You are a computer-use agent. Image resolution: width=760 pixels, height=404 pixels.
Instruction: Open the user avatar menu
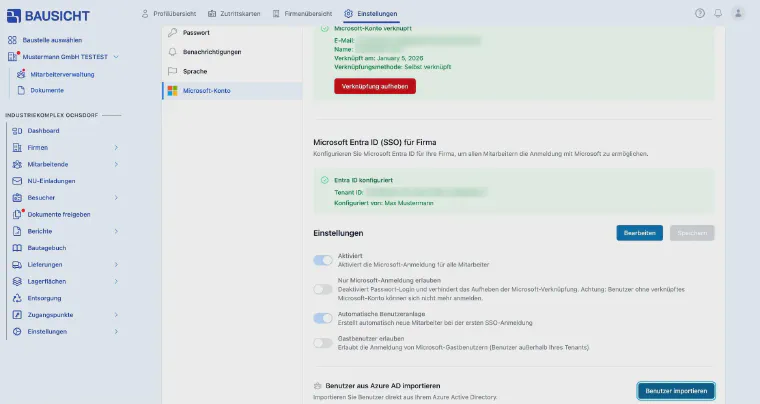point(738,13)
